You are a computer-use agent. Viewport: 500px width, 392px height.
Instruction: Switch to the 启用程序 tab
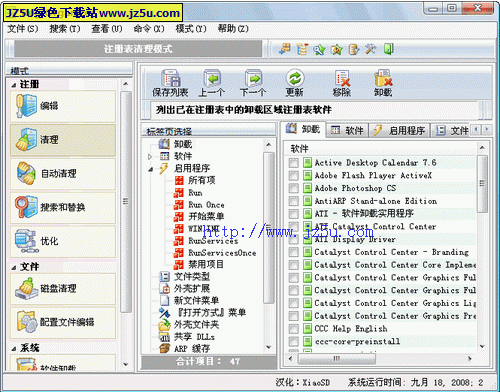399,130
